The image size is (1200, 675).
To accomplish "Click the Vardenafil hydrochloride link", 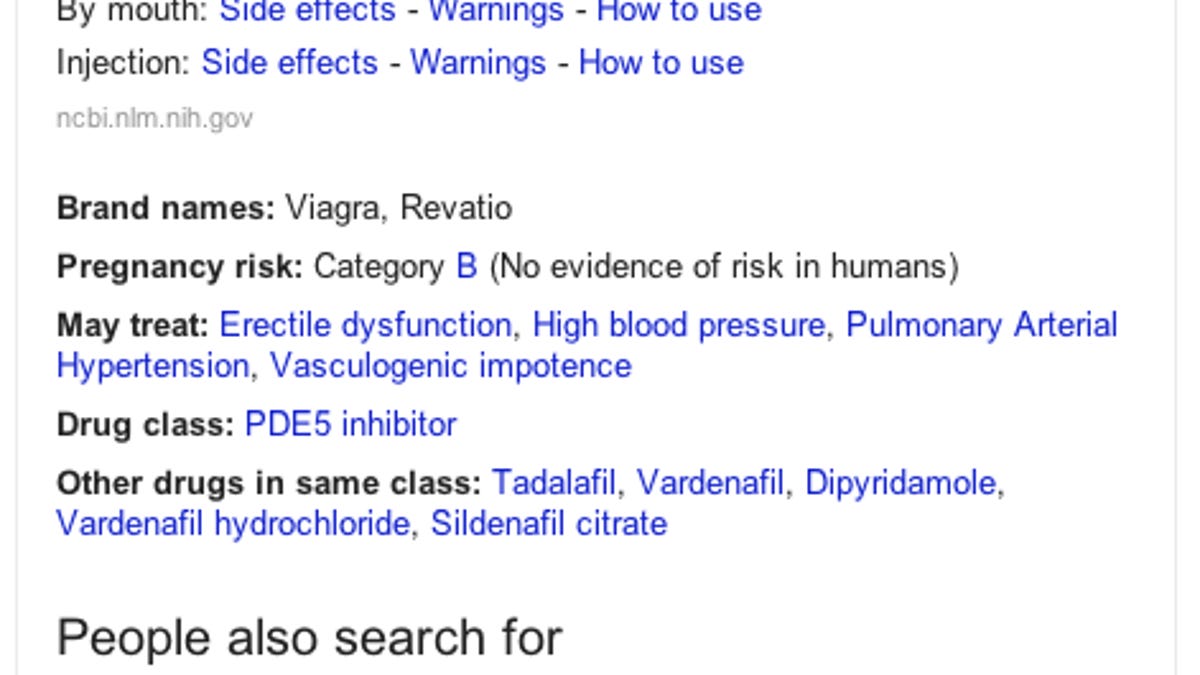I will point(231,522).
